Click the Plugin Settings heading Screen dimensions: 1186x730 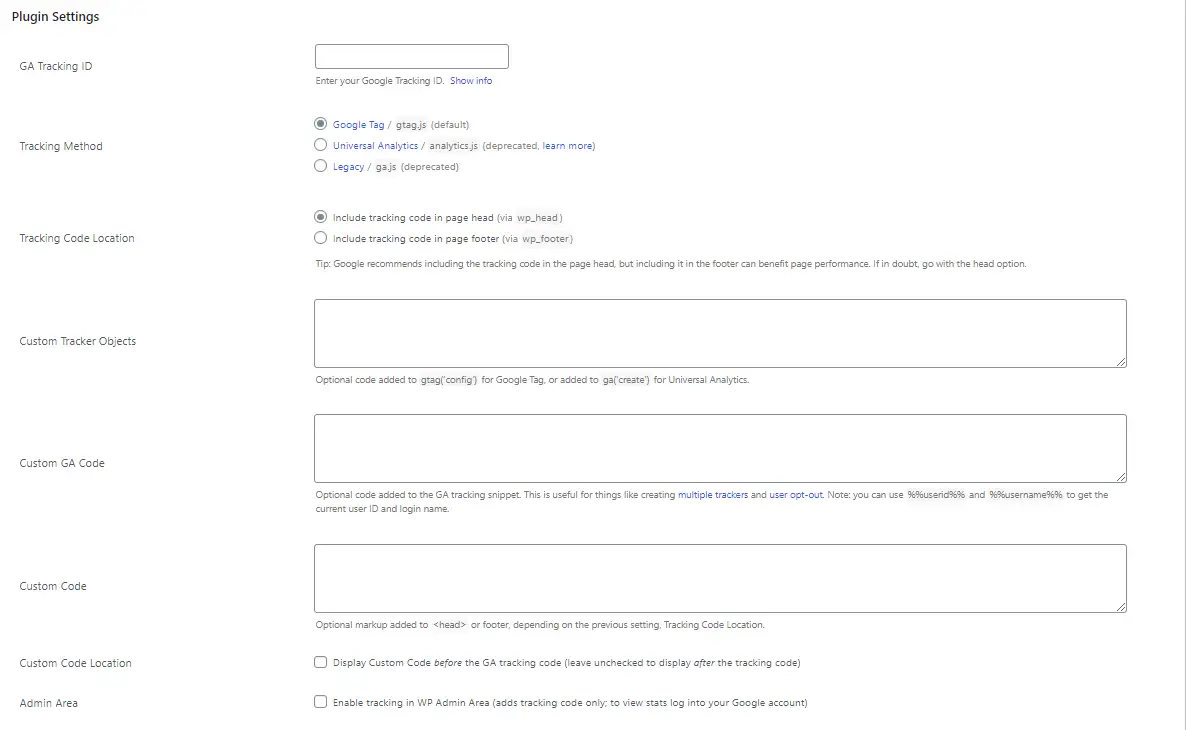[x=55, y=16]
